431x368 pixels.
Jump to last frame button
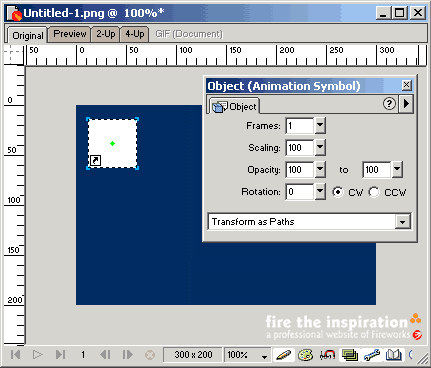click(60, 354)
